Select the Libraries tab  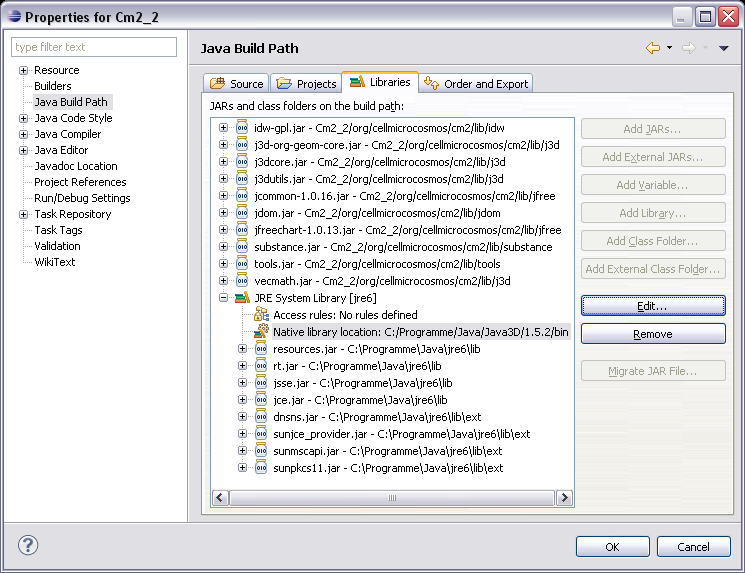click(380, 82)
